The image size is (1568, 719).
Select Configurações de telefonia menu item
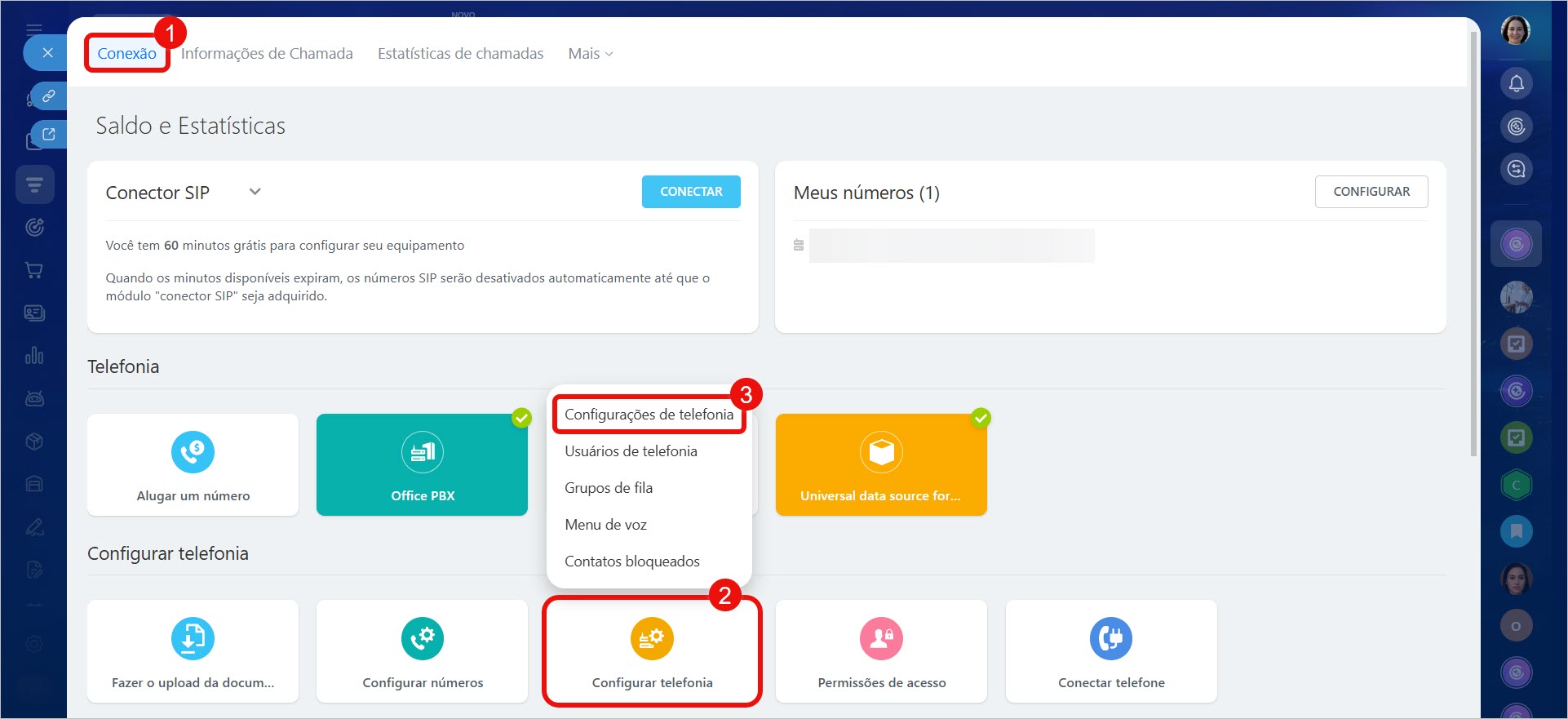point(649,415)
